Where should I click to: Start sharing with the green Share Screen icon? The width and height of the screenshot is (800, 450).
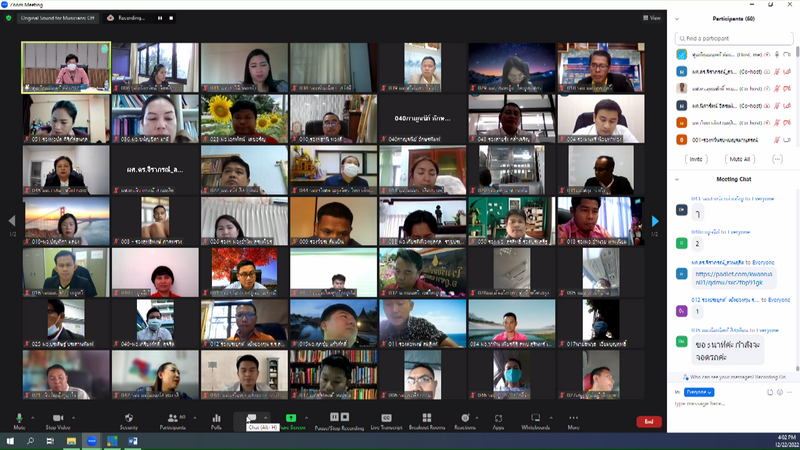[291, 418]
